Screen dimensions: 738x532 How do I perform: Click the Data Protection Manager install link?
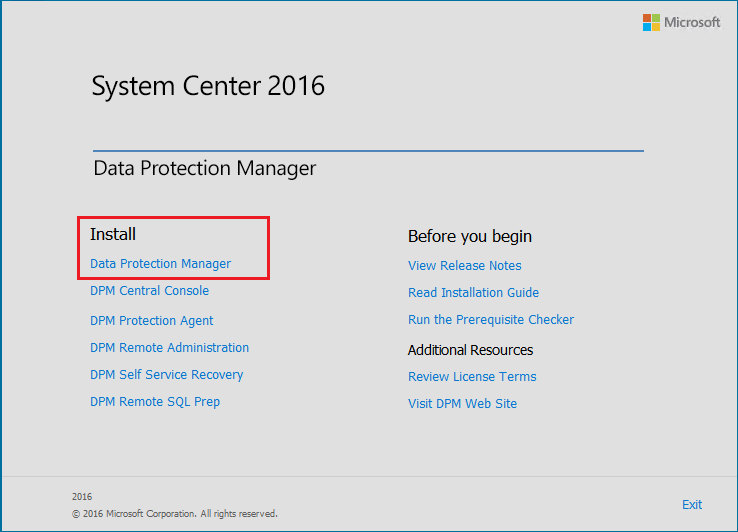point(160,264)
